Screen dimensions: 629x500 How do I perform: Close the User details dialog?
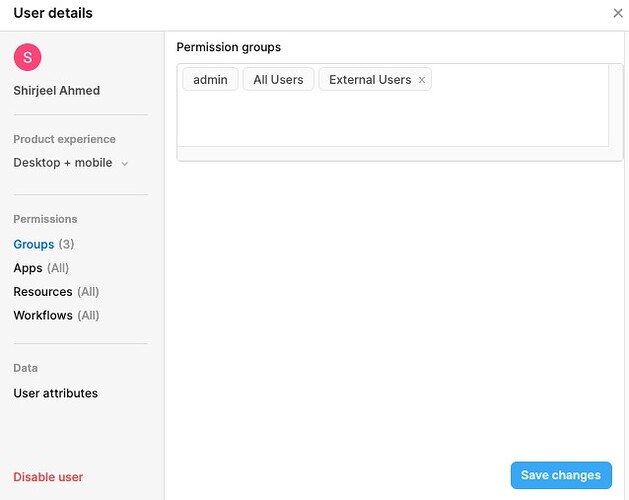point(618,13)
